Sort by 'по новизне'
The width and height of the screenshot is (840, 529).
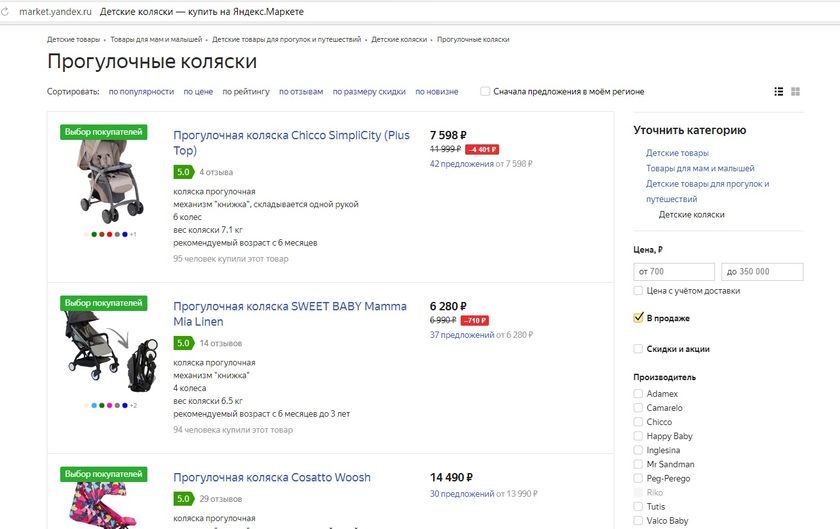[437, 92]
